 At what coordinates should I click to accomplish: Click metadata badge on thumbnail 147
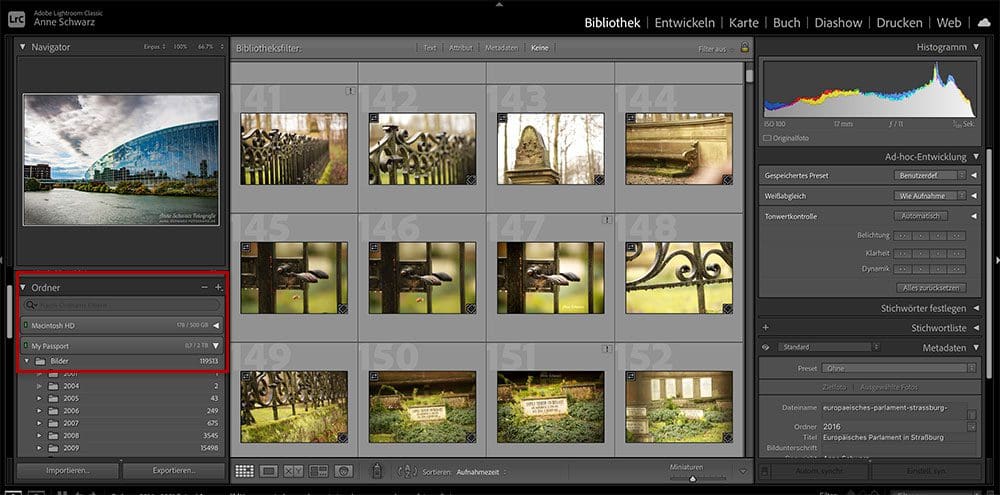[x=607, y=220]
